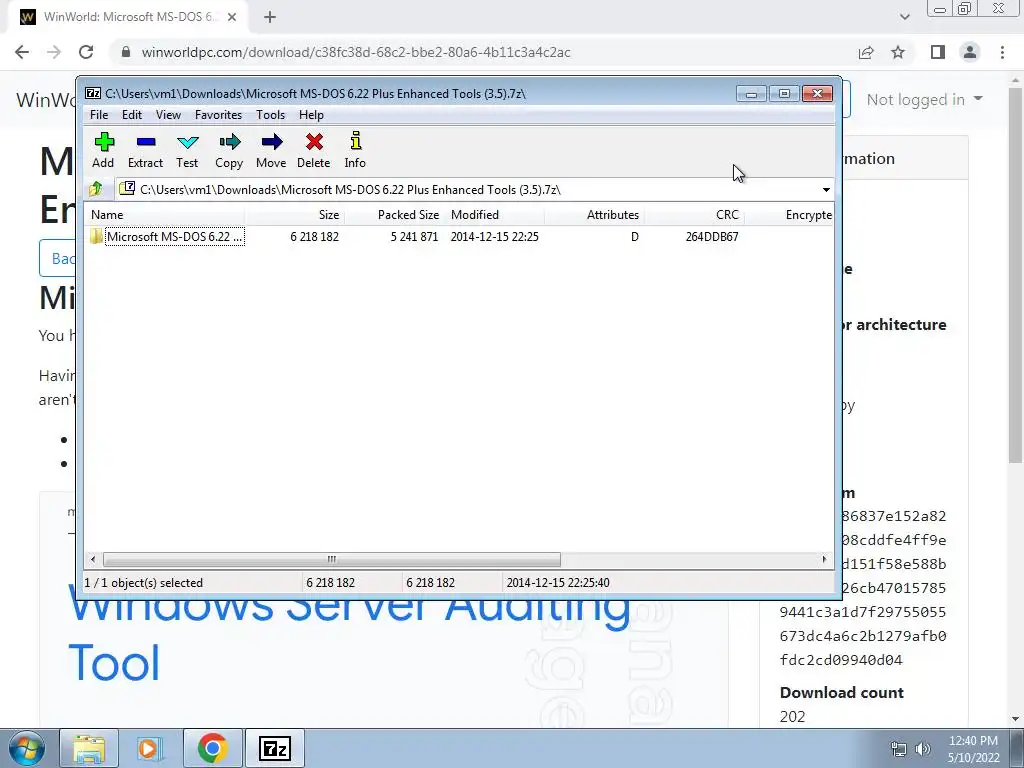1024x768 pixels.
Task: Select the WinWorld MS-DOS tab
Action: click(x=128, y=18)
